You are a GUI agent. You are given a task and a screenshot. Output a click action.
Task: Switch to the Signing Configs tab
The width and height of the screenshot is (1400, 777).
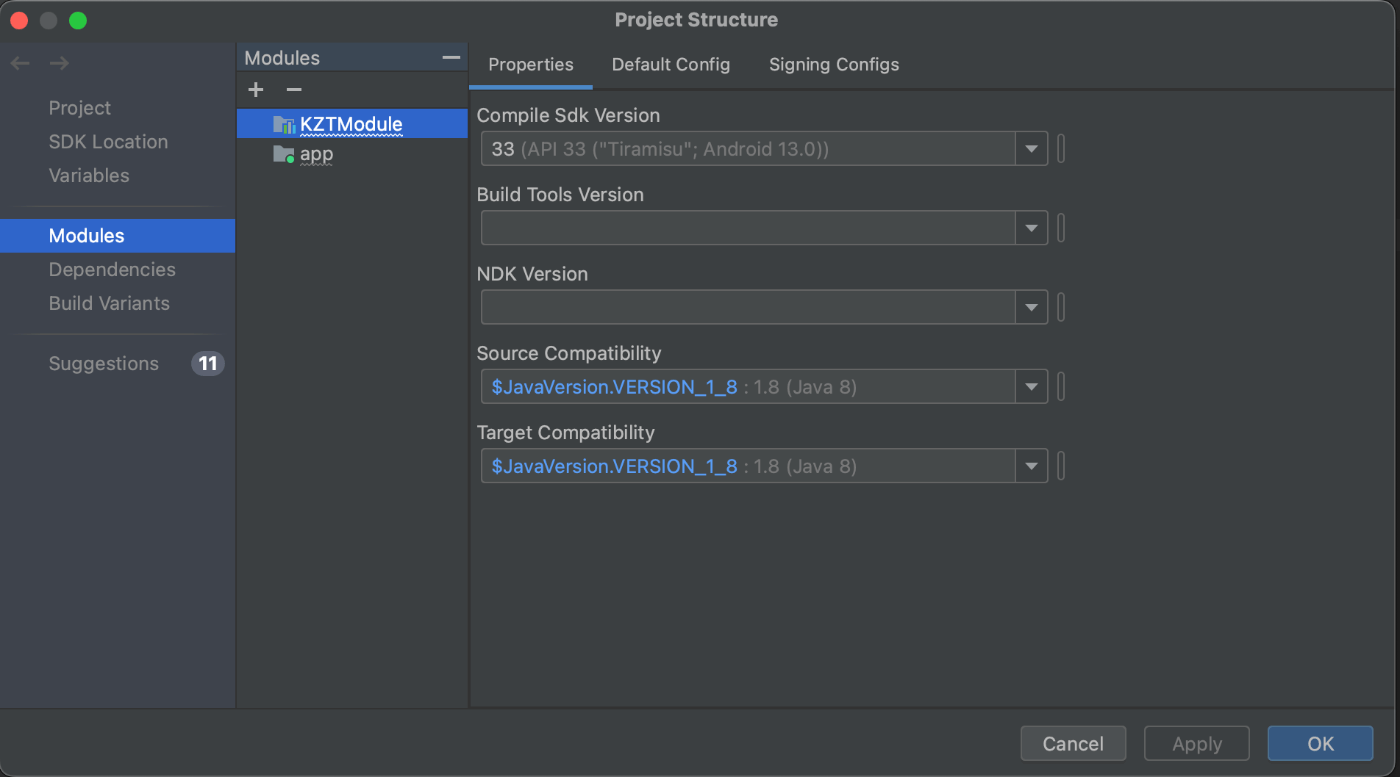(x=834, y=65)
